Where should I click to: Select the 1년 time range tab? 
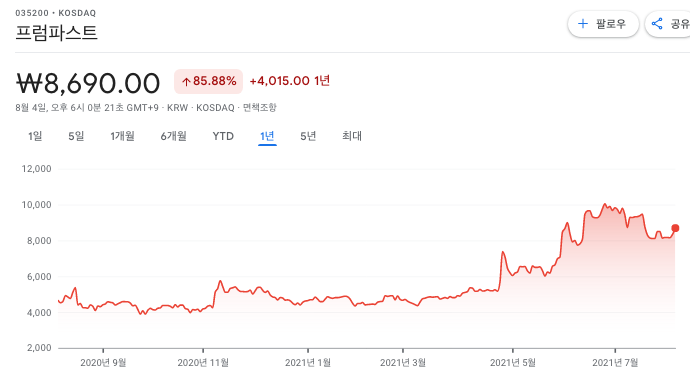click(x=267, y=136)
